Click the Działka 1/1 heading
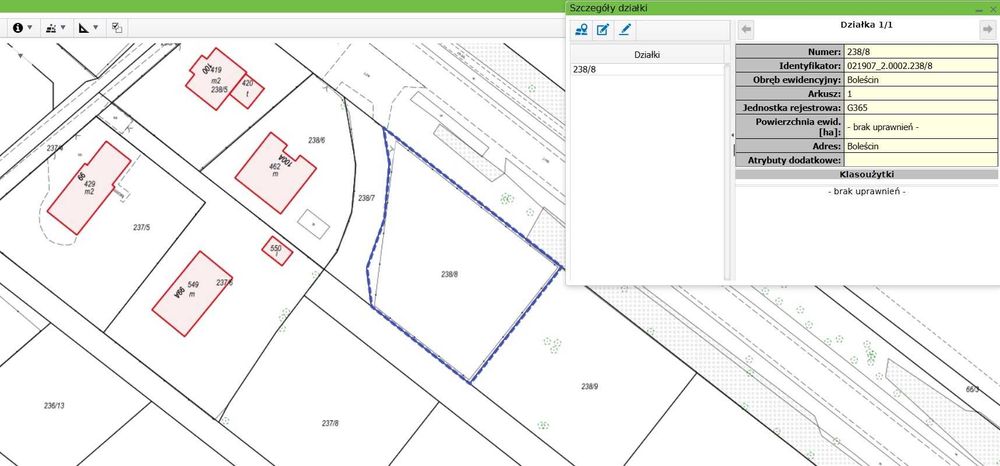The image size is (1000, 466). pyautogui.click(x=867, y=25)
